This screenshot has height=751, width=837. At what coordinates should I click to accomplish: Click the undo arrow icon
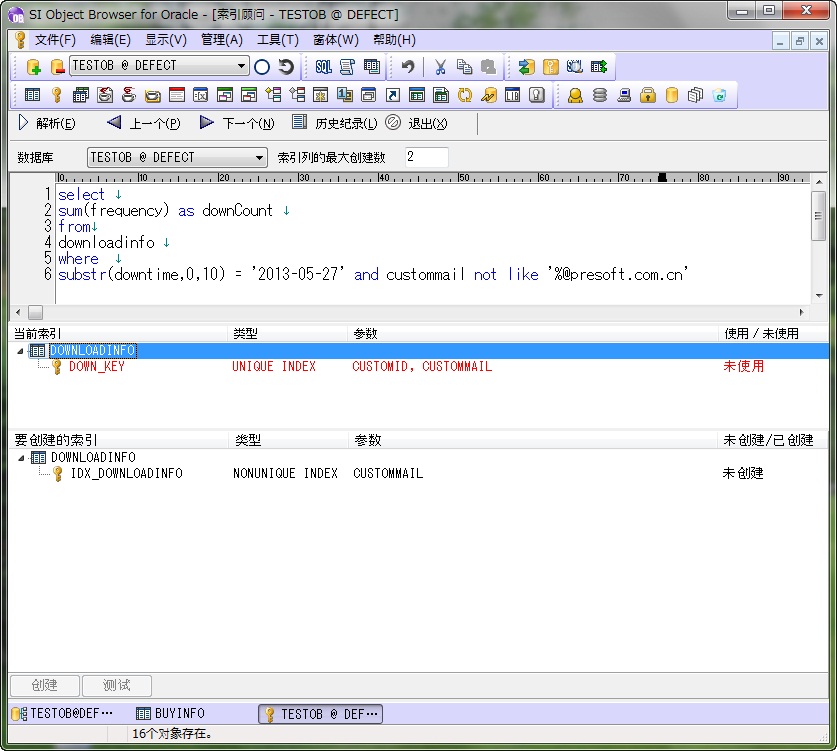(408, 67)
